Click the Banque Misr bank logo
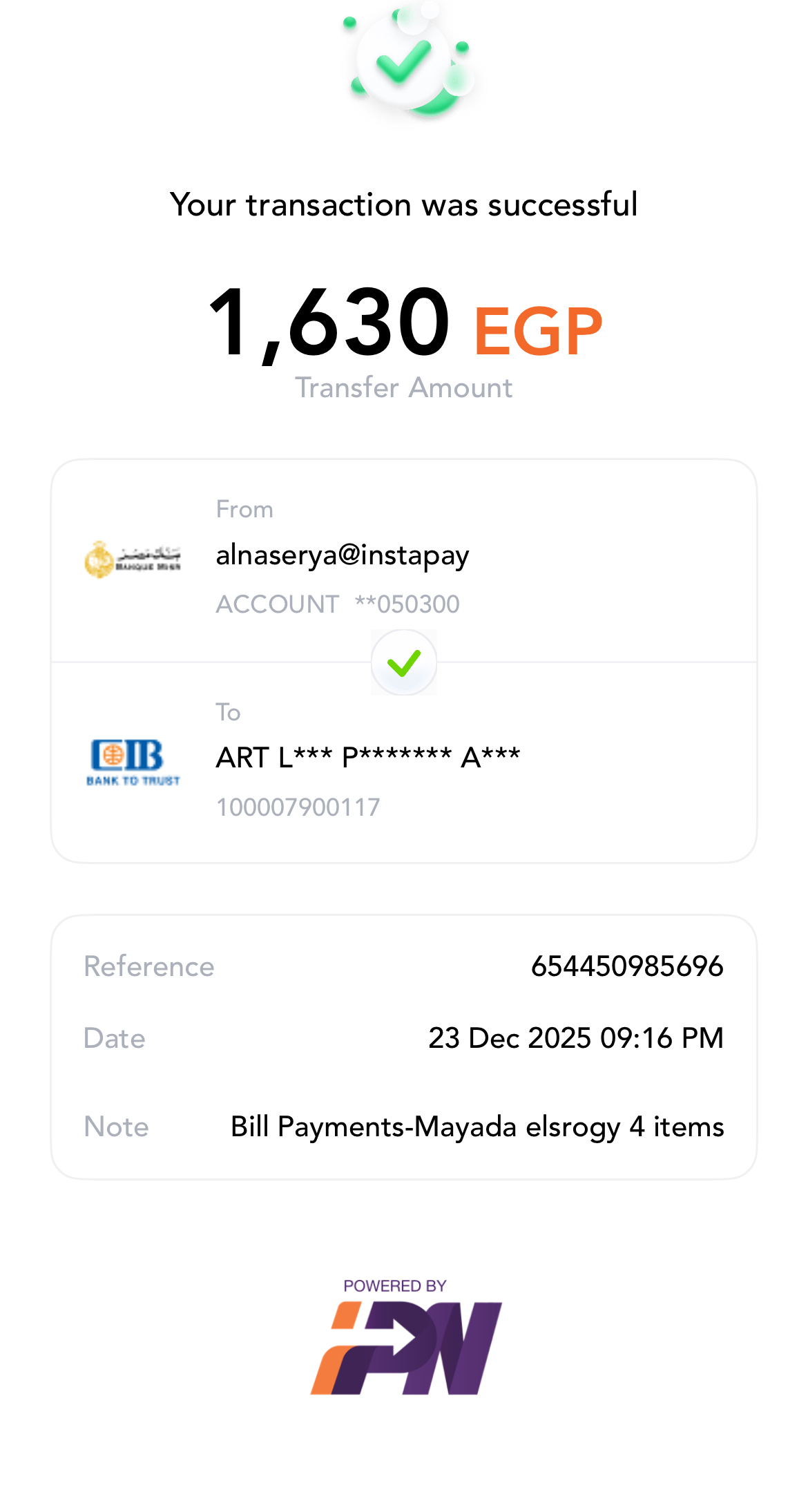This screenshot has width=808, height=1512. point(133,559)
